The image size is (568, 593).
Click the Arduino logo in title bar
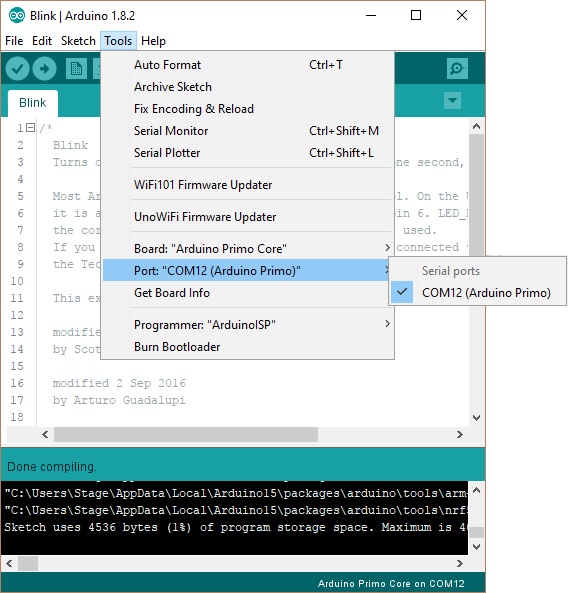pyautogui.click(x=16, y=16)
